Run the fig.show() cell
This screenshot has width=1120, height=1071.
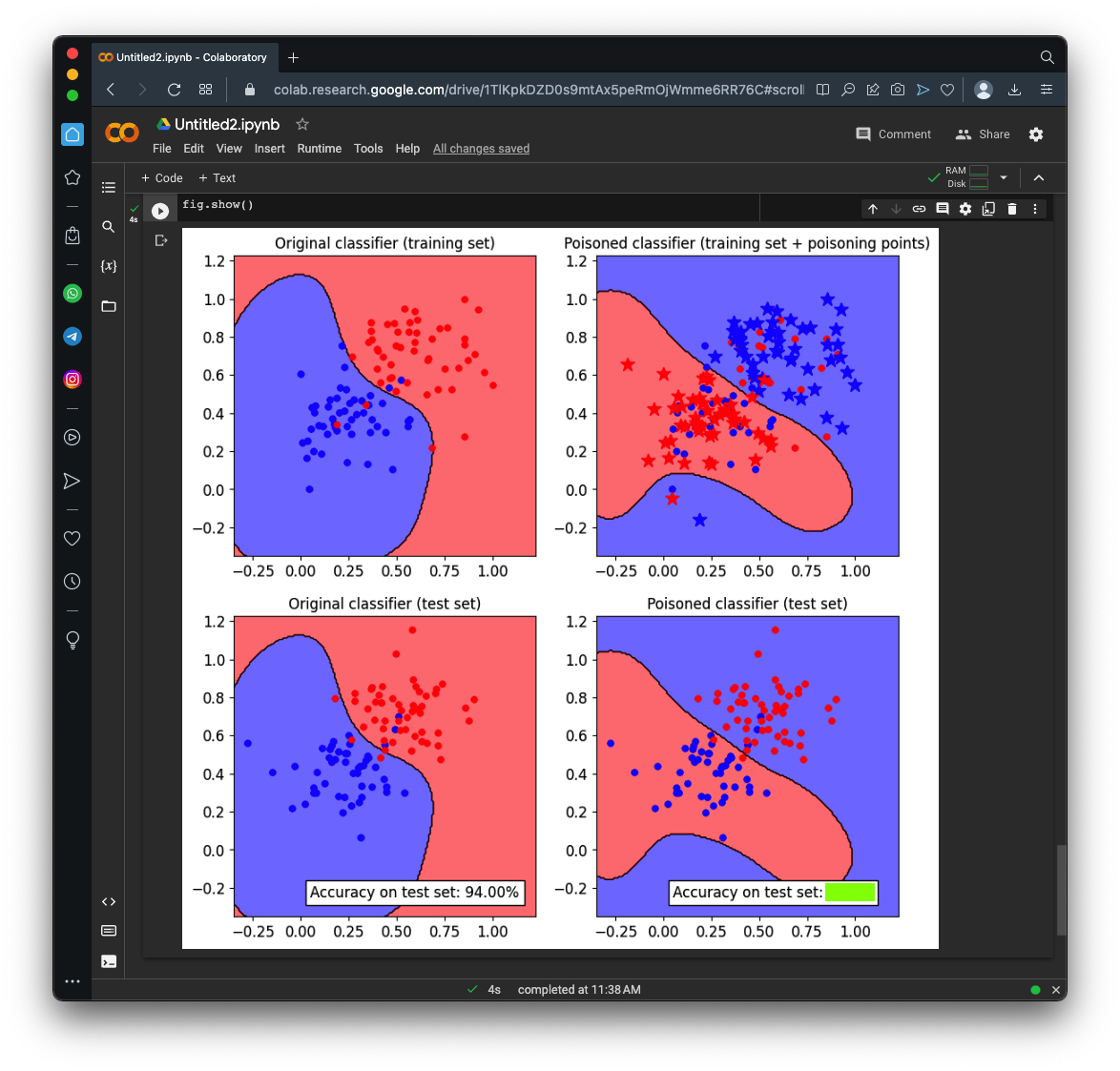click(x=160, y=211)
